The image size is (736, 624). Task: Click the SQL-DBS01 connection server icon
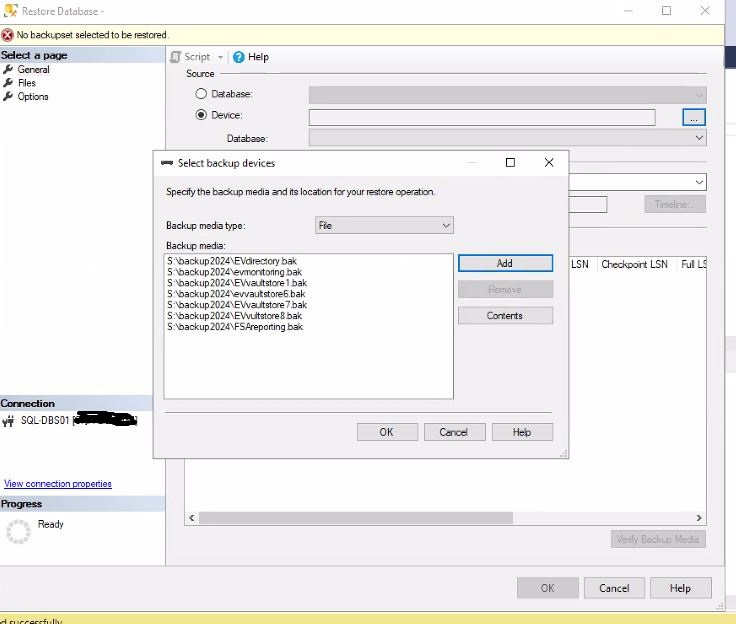coord(9,421)
